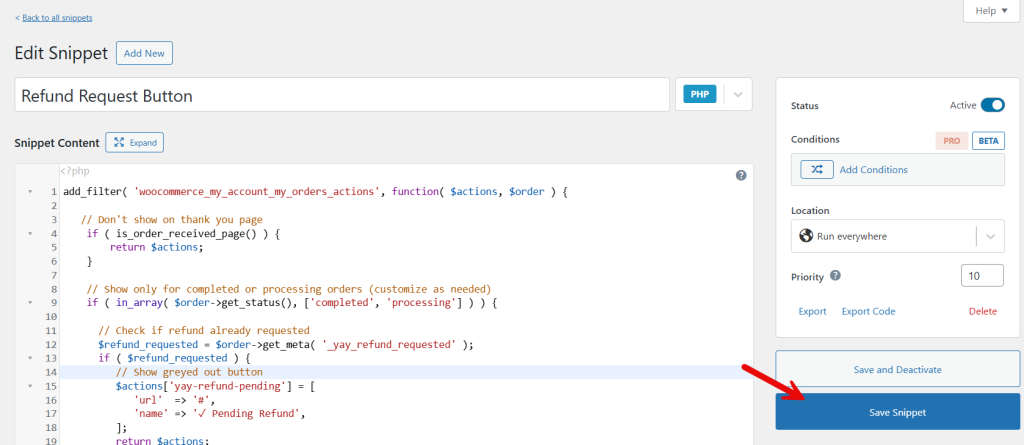This screenshot has height=445, width=1024.
Task: Collapse code fold arrow on line 15
Action: click(29, 386)
